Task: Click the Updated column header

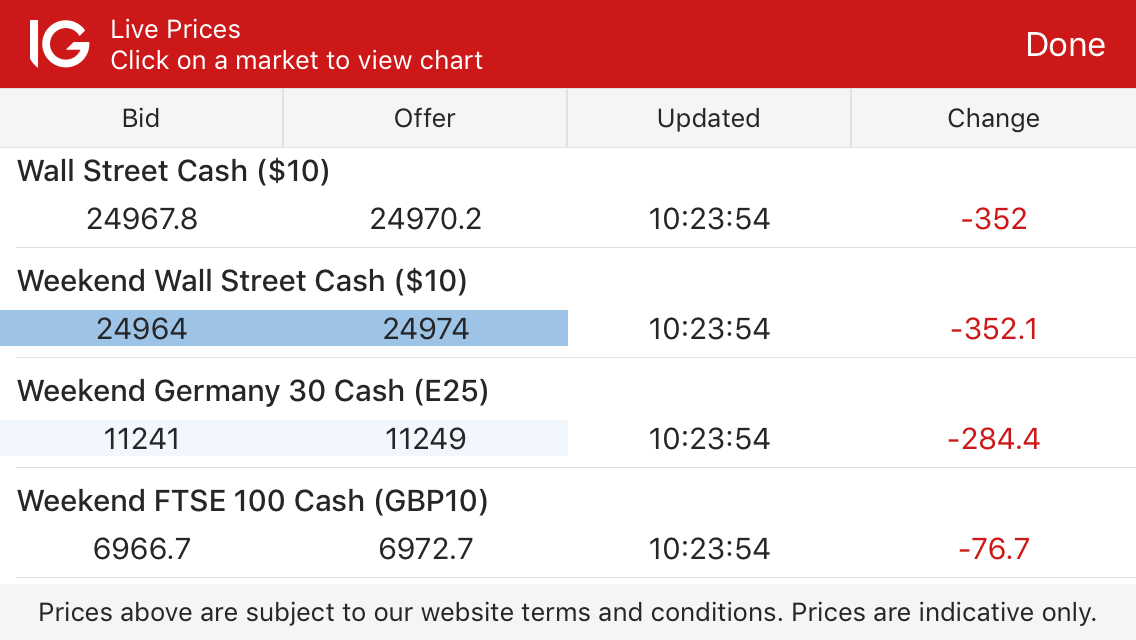Action: pos(709,118)
